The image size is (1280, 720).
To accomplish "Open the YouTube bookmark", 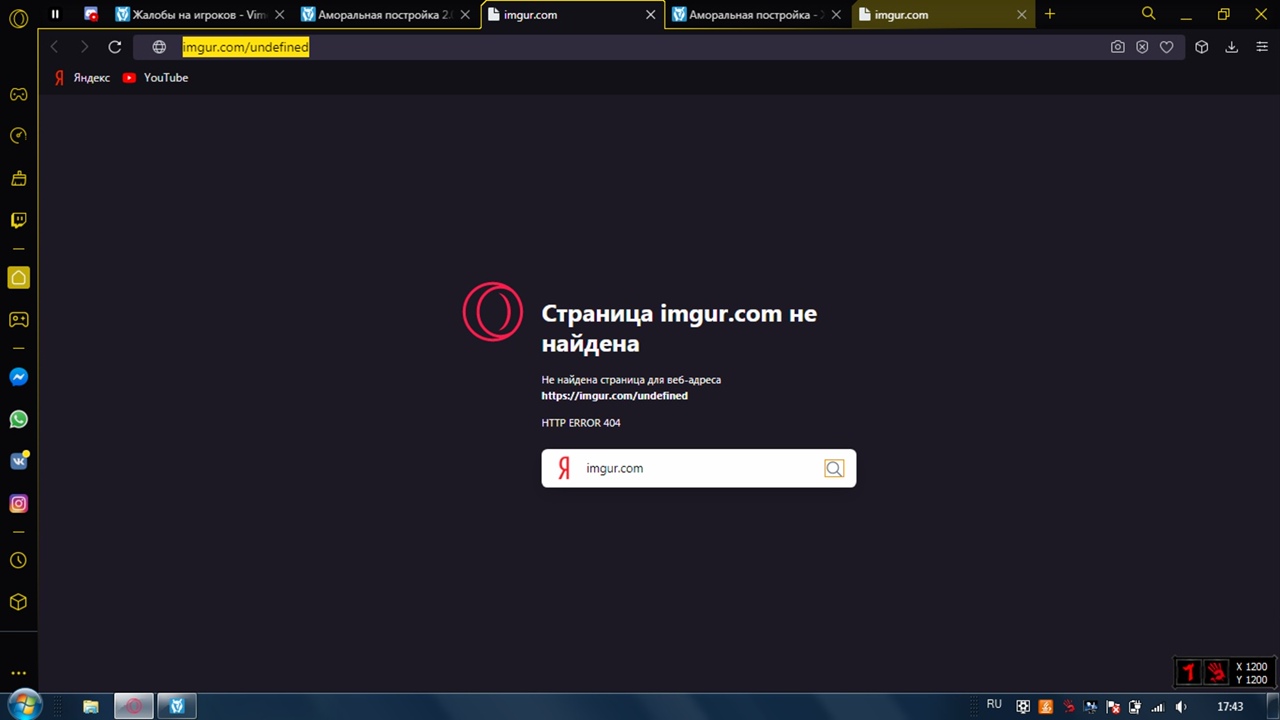I will pyautogui.click(x=155, y=77).
